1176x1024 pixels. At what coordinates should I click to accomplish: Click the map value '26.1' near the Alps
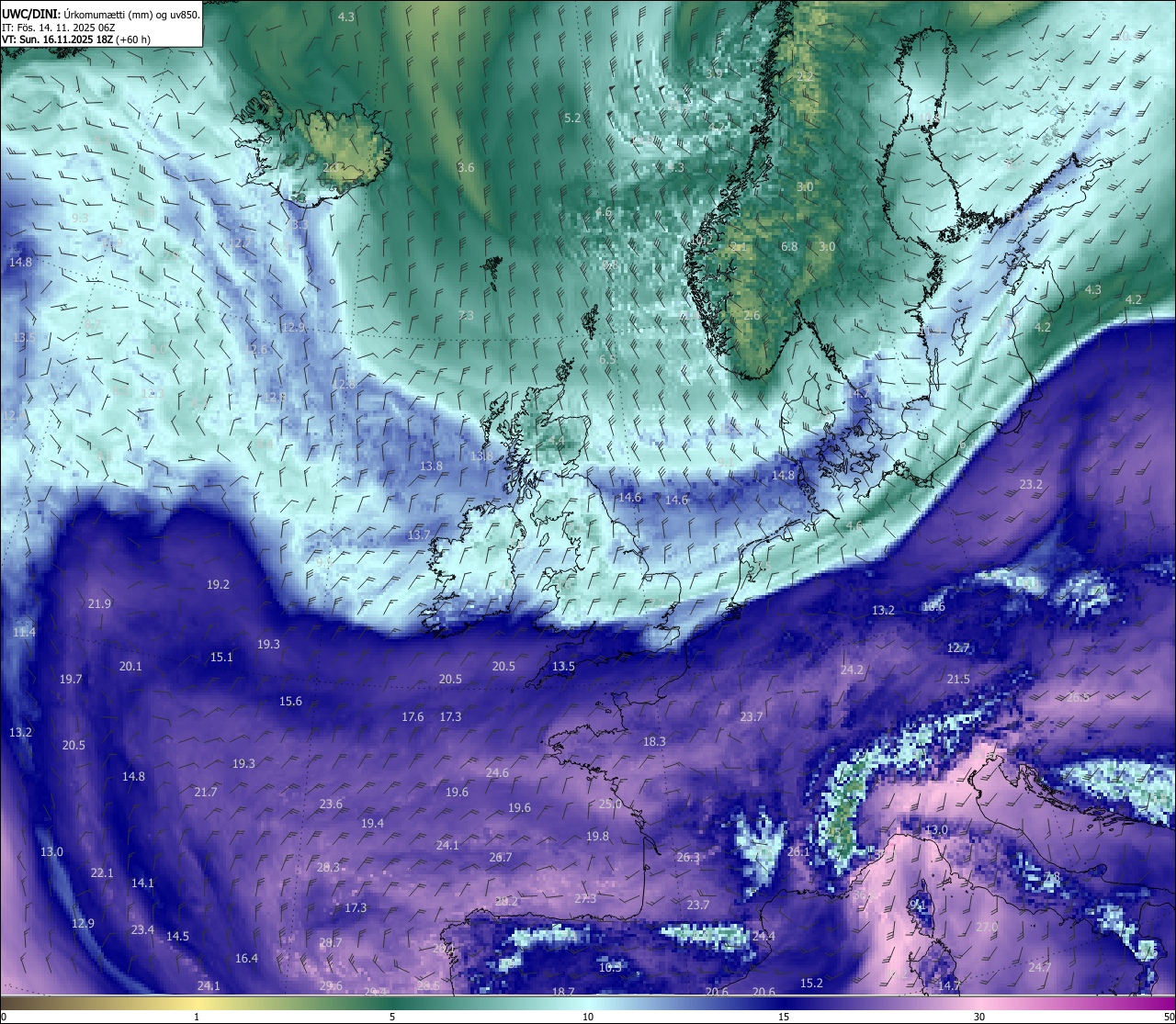coord(798,851)
